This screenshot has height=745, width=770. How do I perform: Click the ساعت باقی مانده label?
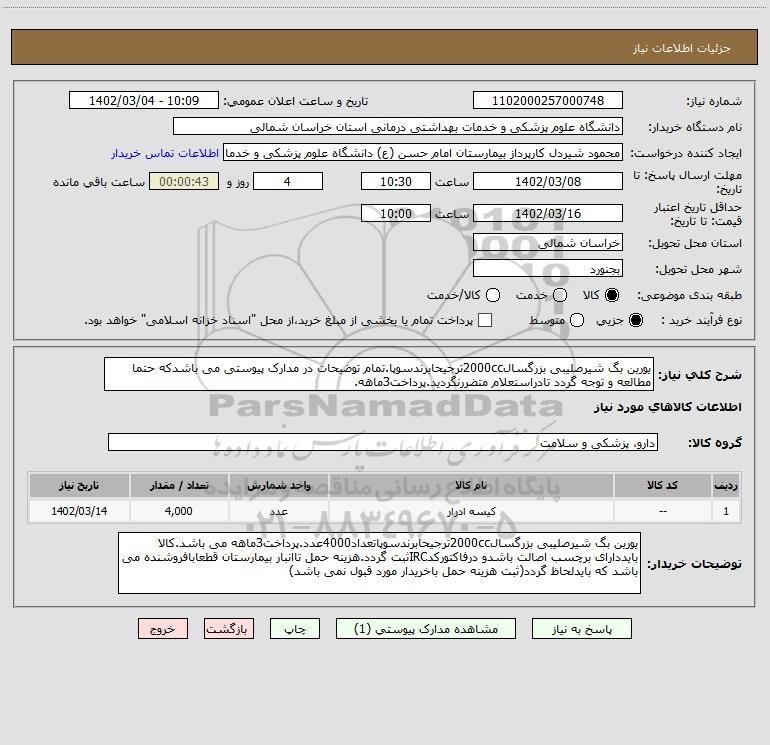point(99,182)
